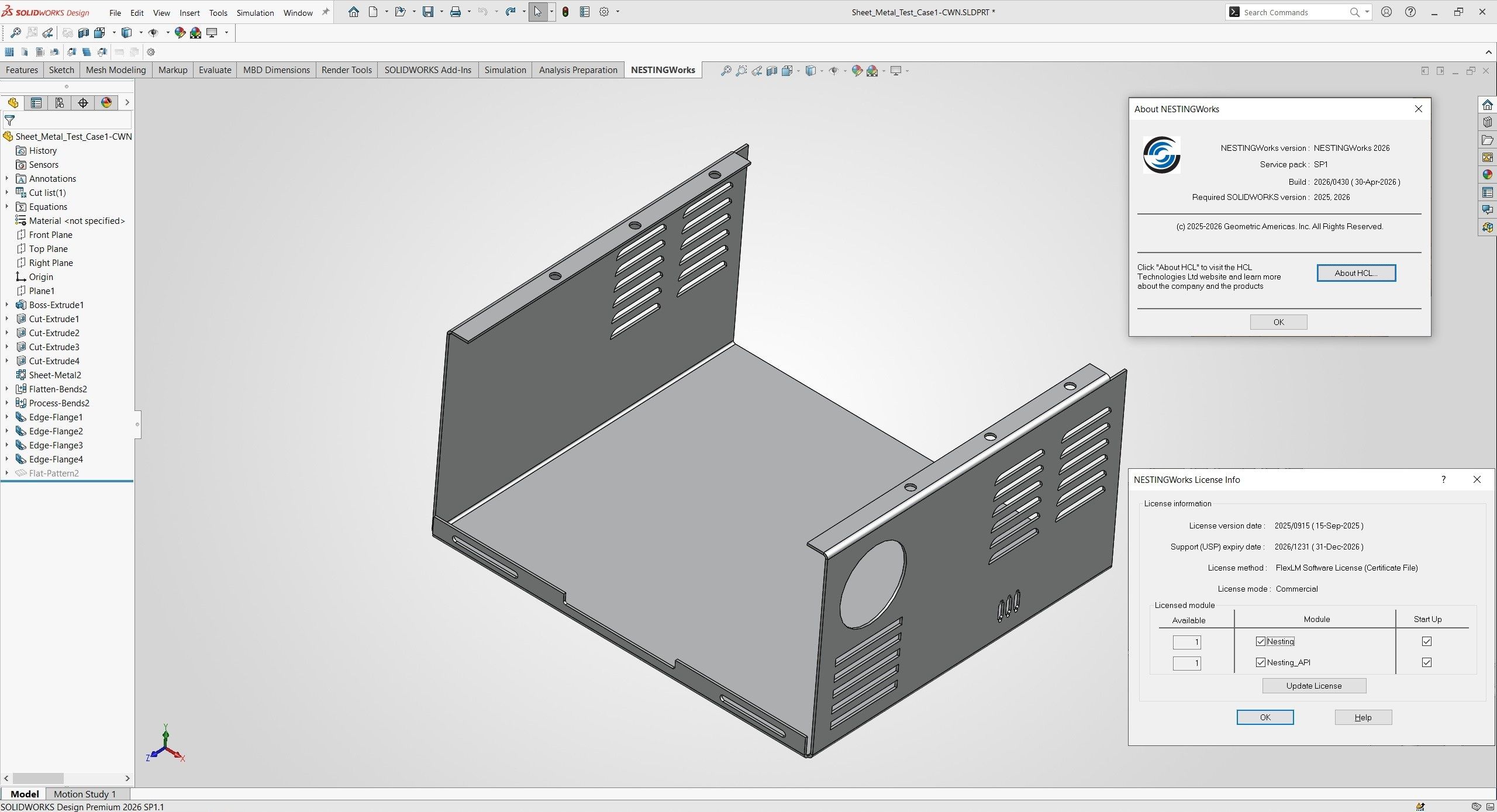
Task: Open Appearances color ball in task pane
Action: (x=1488, y=175)
